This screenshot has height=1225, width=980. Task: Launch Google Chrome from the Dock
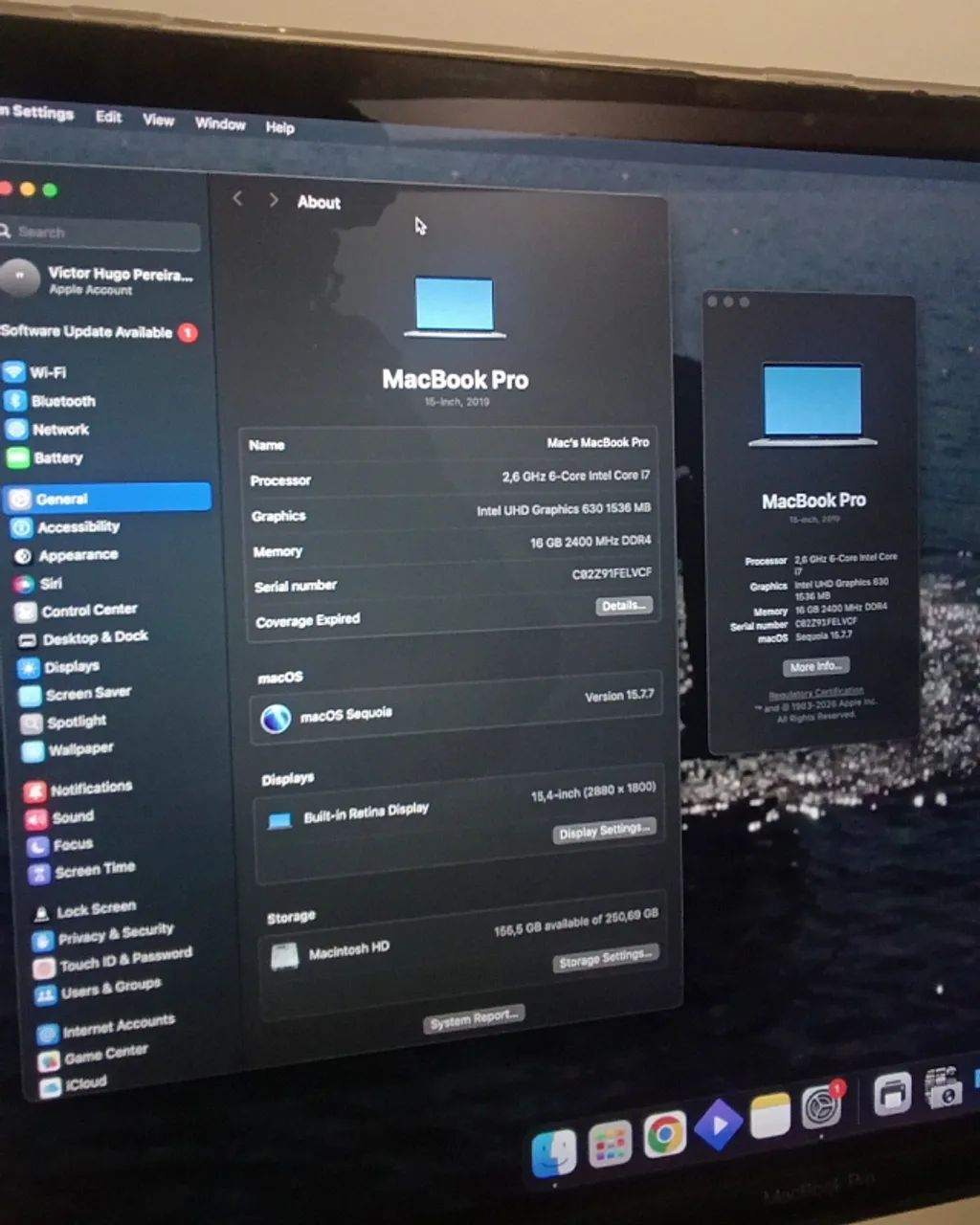pyautogui.click(x=665, y=1135)
